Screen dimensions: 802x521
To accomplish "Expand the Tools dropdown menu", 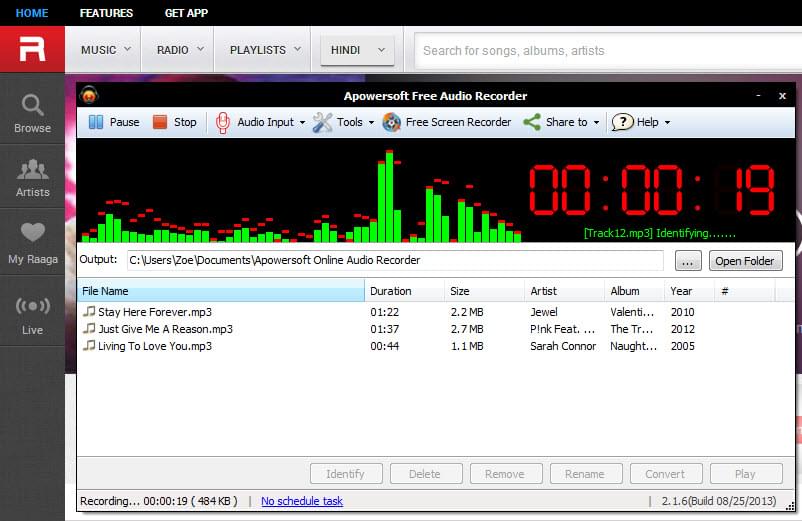I will pyautogui.click(x=343, y=122).
